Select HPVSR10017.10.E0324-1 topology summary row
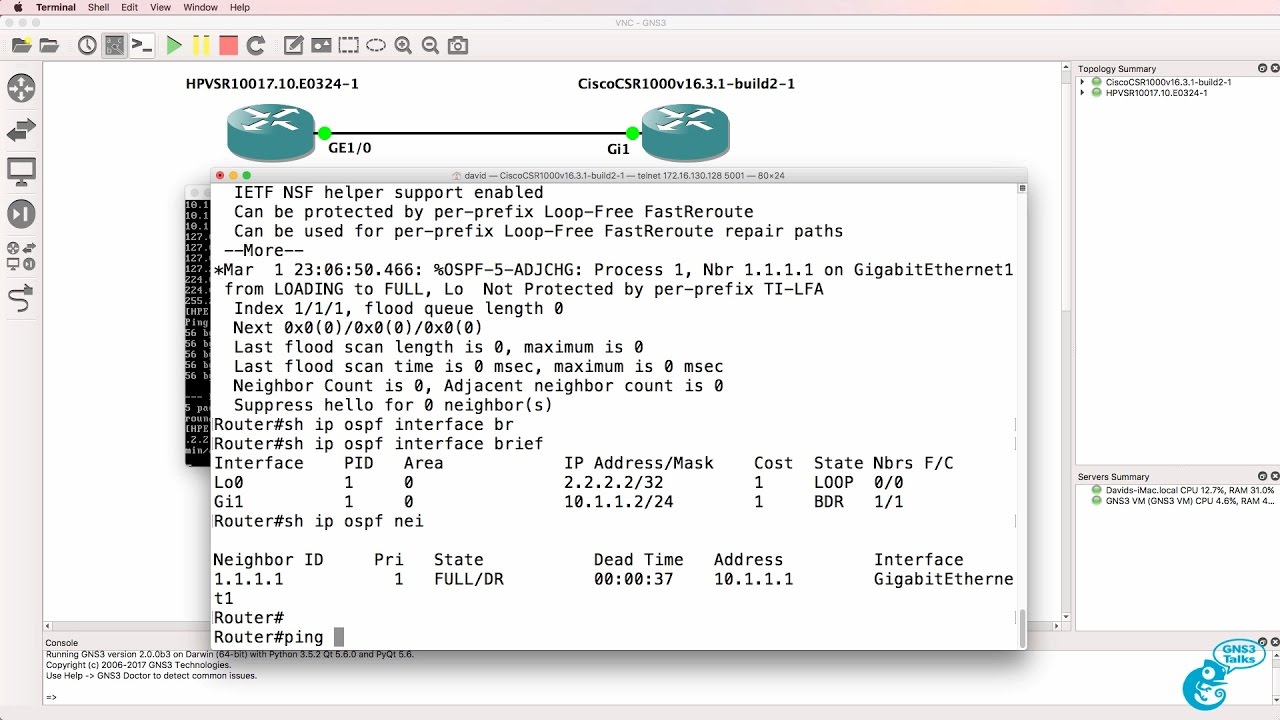Screen dimensions: 1280x720 [x=1156, y=93]
